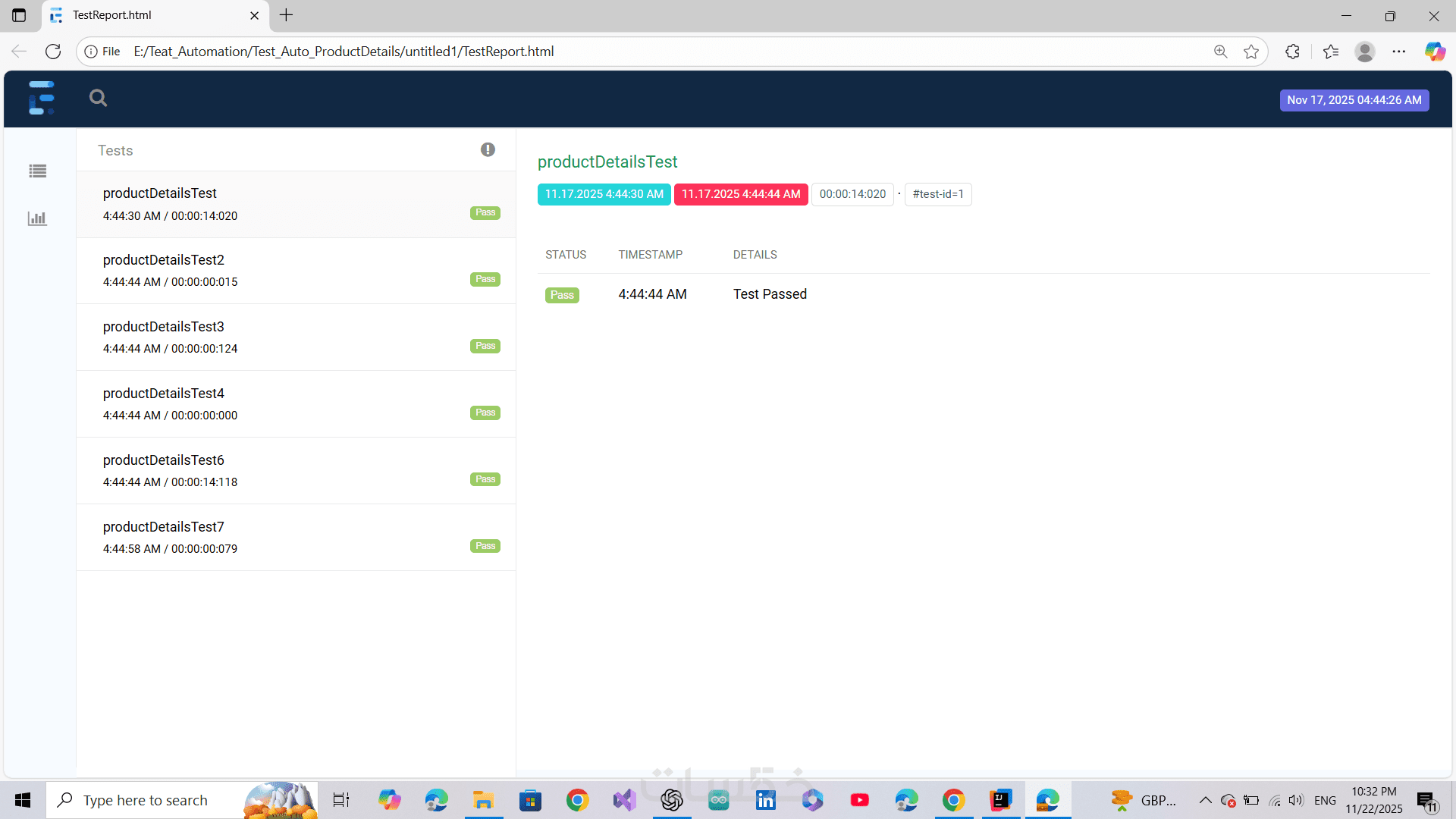Screen dimensions: 1456x819
Task: Open Copilot icon in browser toolbar
Action: (x=1434, y=52)
